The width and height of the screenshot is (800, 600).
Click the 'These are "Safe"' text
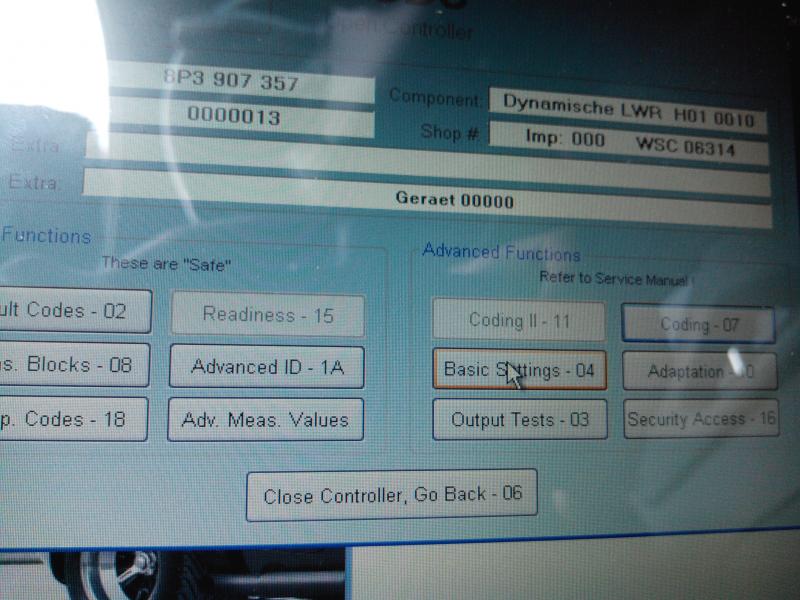point(166,264)
